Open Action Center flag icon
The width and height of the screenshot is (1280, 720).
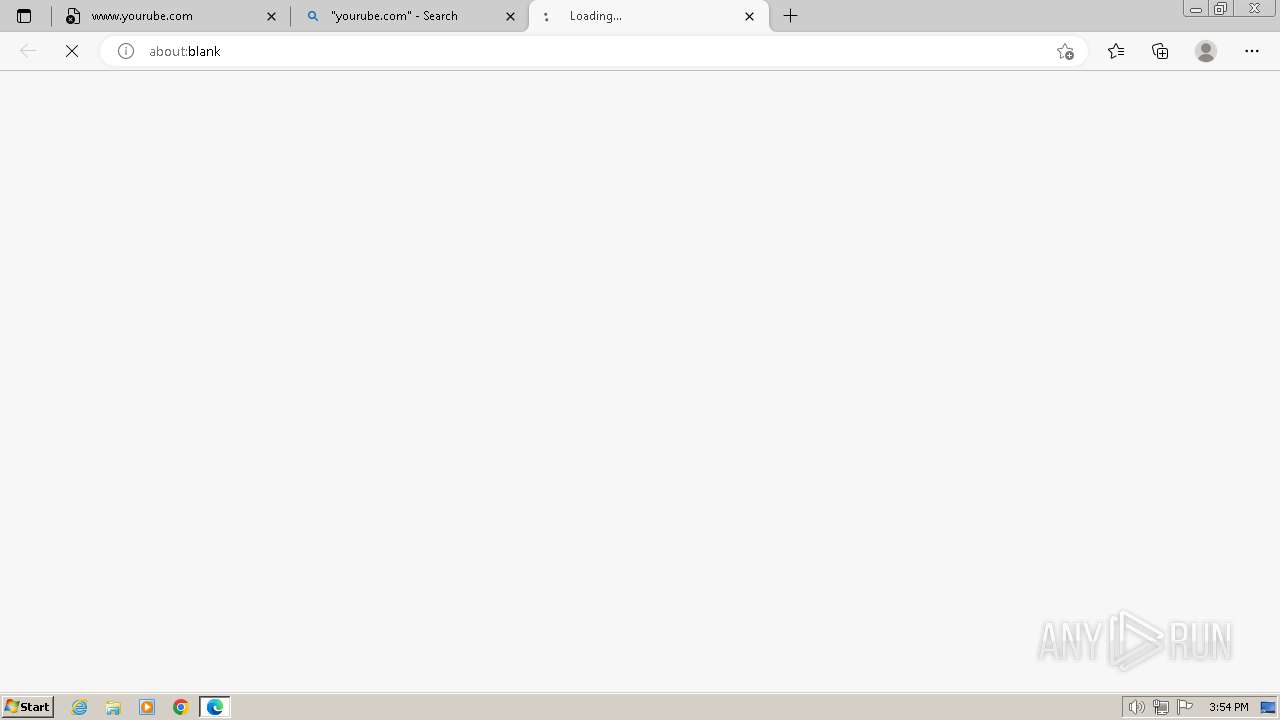[x=1185, y=707]
